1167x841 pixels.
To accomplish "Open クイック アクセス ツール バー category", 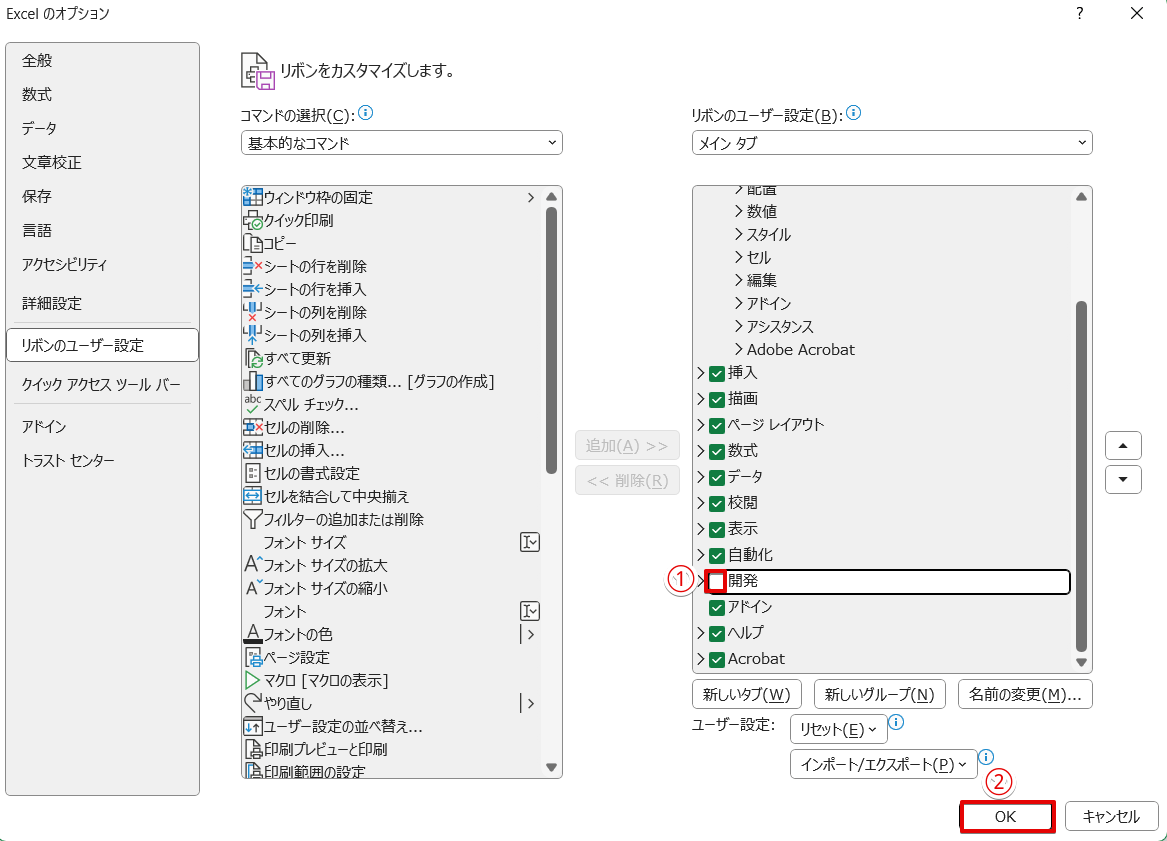I will [103, 385].
